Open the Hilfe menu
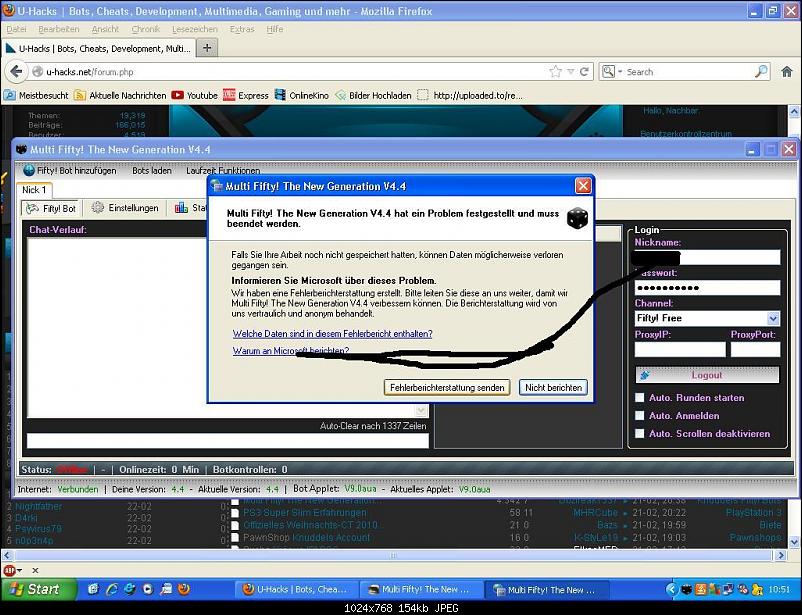Image resolution: width=802 pixels, height=615 pixels. 275,29
